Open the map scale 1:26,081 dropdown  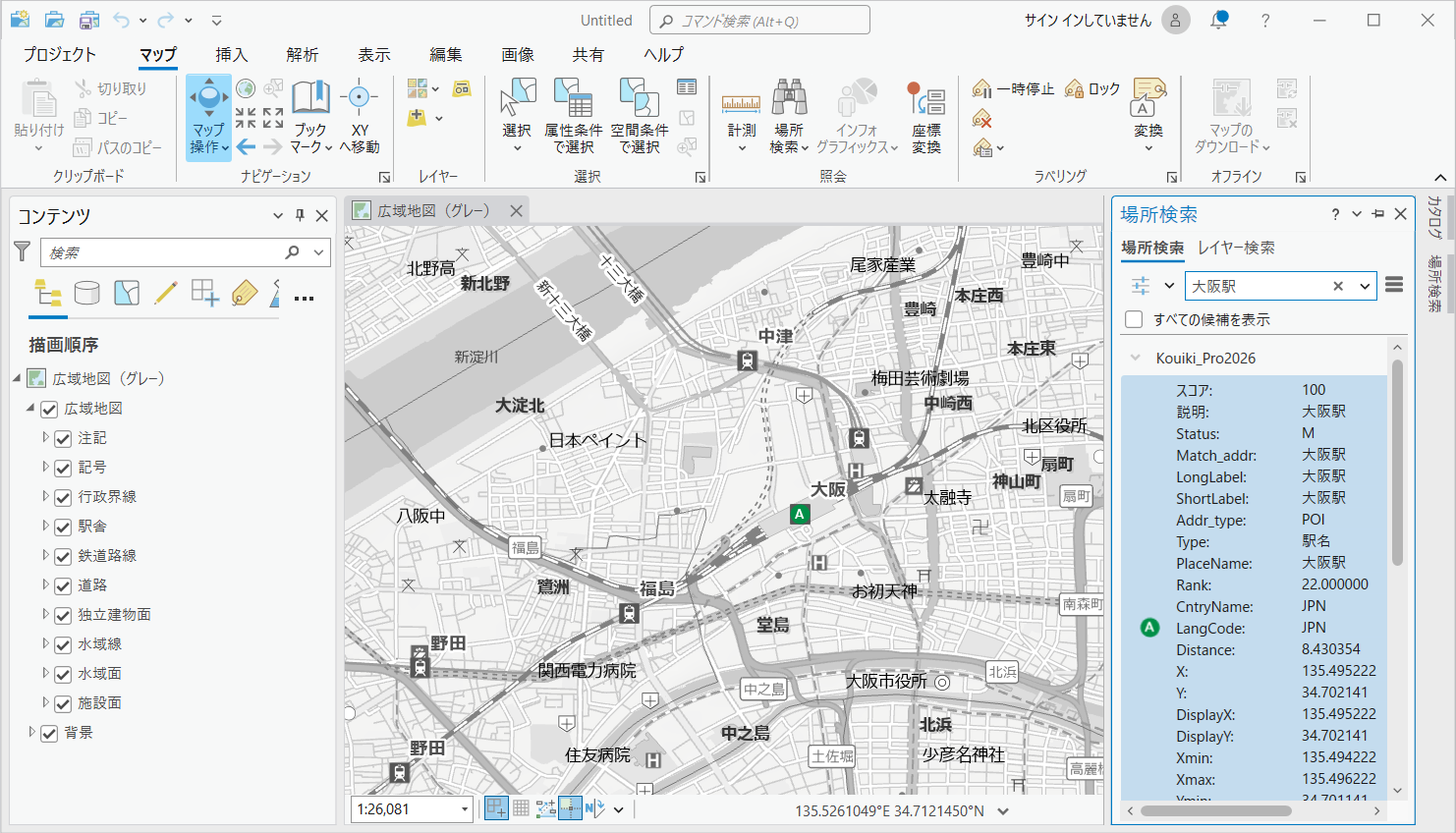tap(465, 809)
